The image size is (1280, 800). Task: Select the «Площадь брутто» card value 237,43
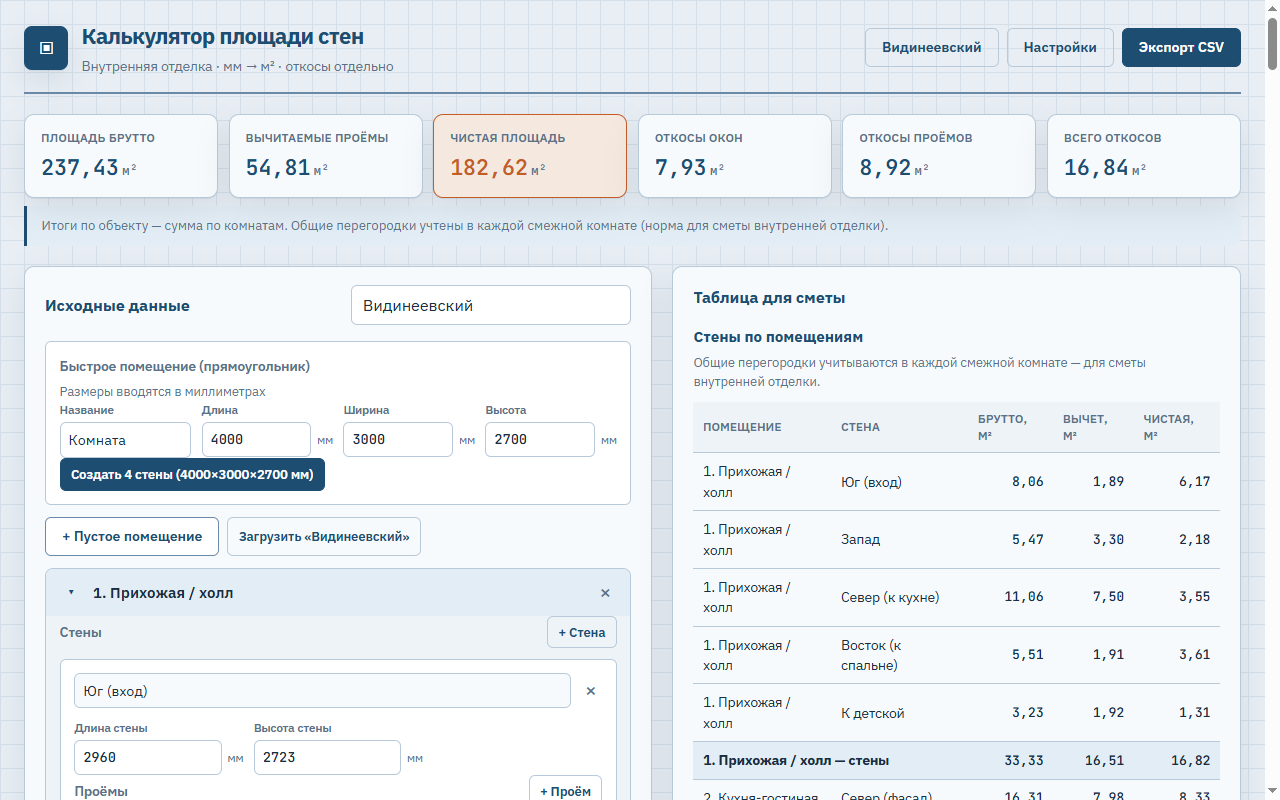(x=80, y=167)
